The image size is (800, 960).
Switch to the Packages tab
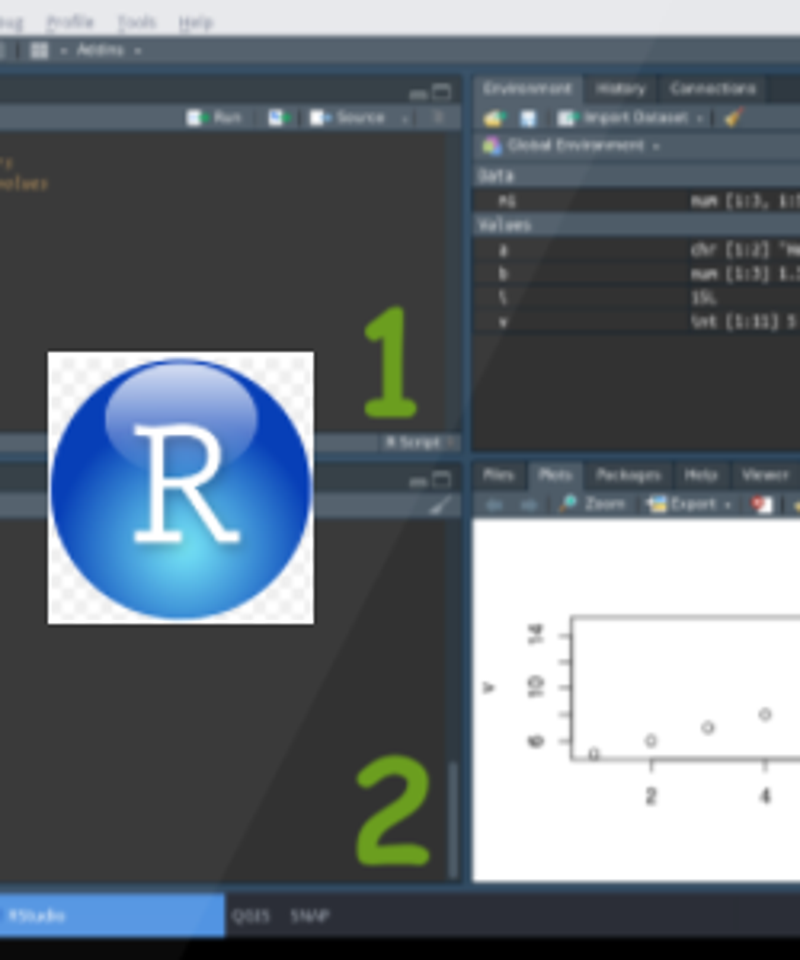click(628, 475)
